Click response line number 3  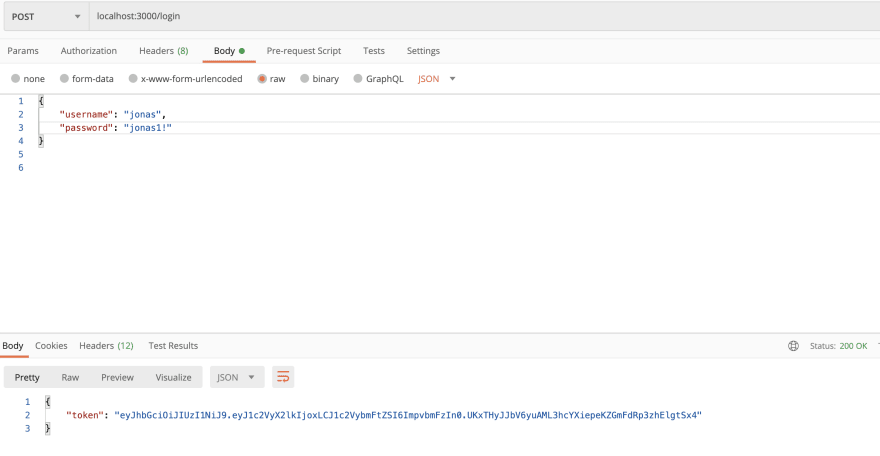28,429
